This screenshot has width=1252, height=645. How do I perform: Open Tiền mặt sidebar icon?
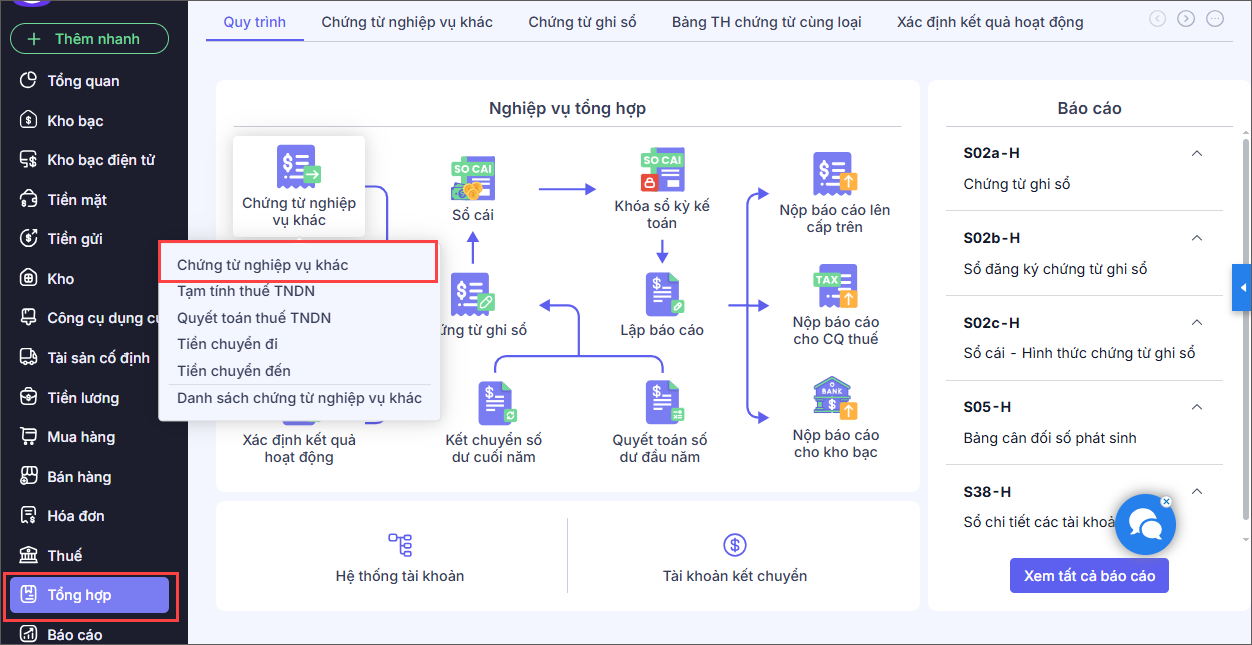click(29, 200)
